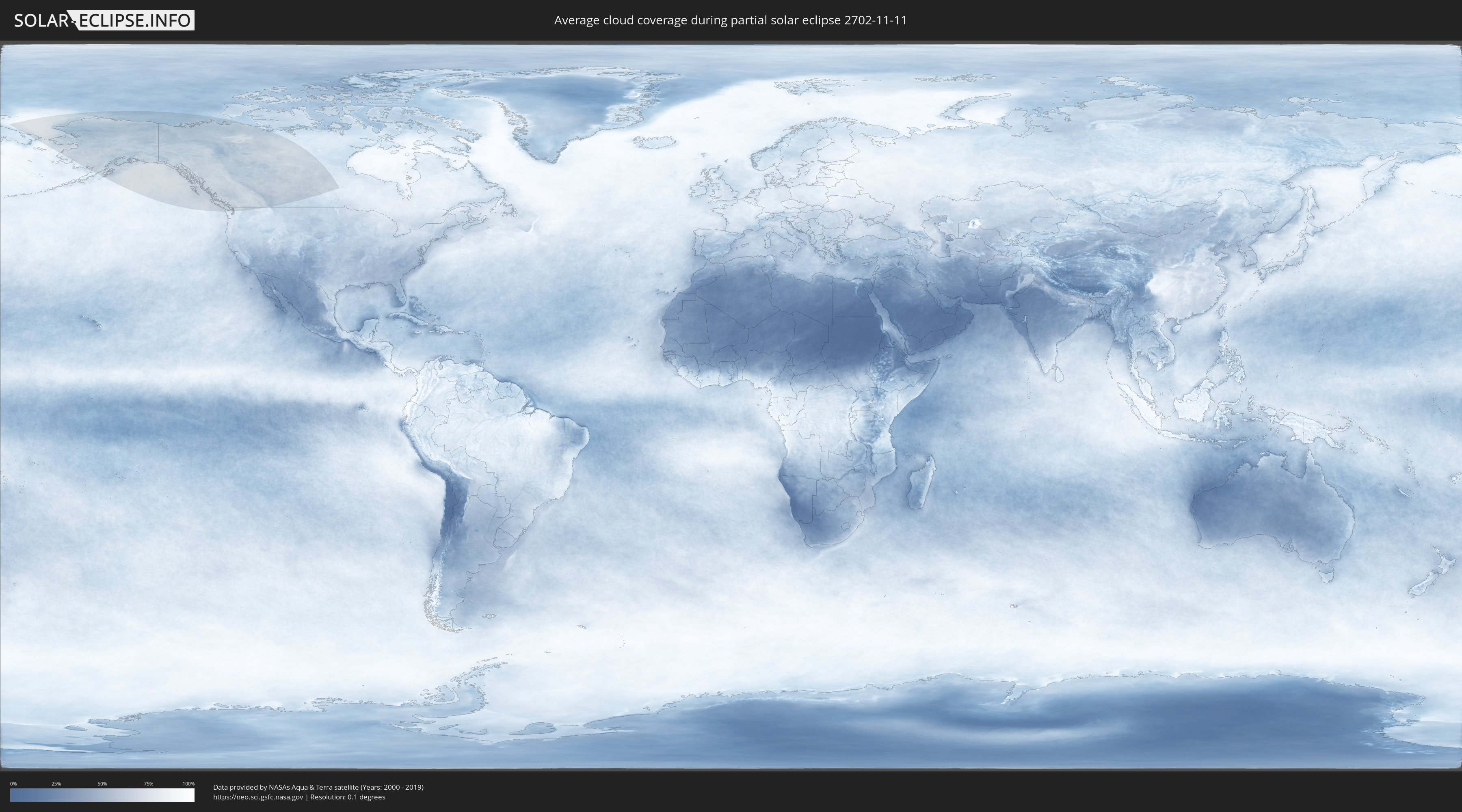Click the 100% legend label
Image resolution: width=1462 pixels, height=812 pixels.
pyautogui.click(x=188, y=784)
